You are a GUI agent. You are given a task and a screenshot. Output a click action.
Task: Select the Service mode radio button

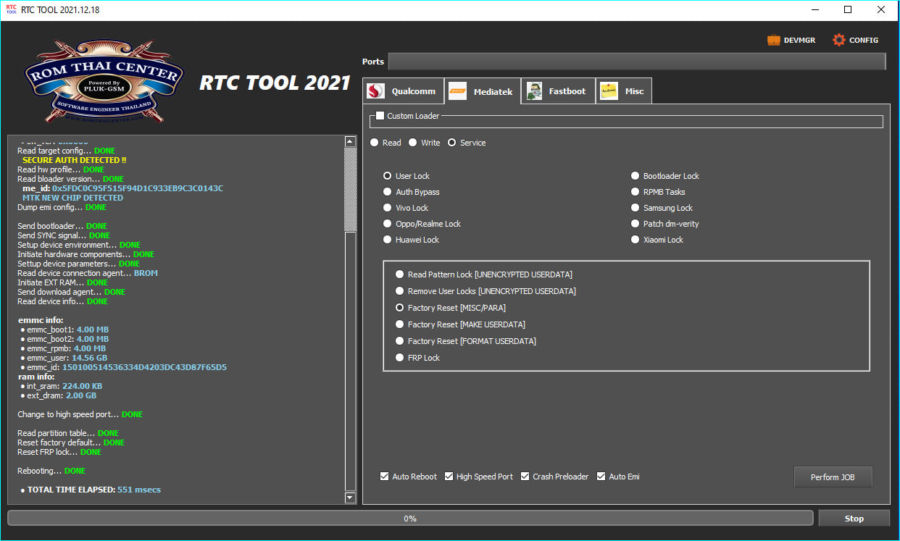point(452,143)
